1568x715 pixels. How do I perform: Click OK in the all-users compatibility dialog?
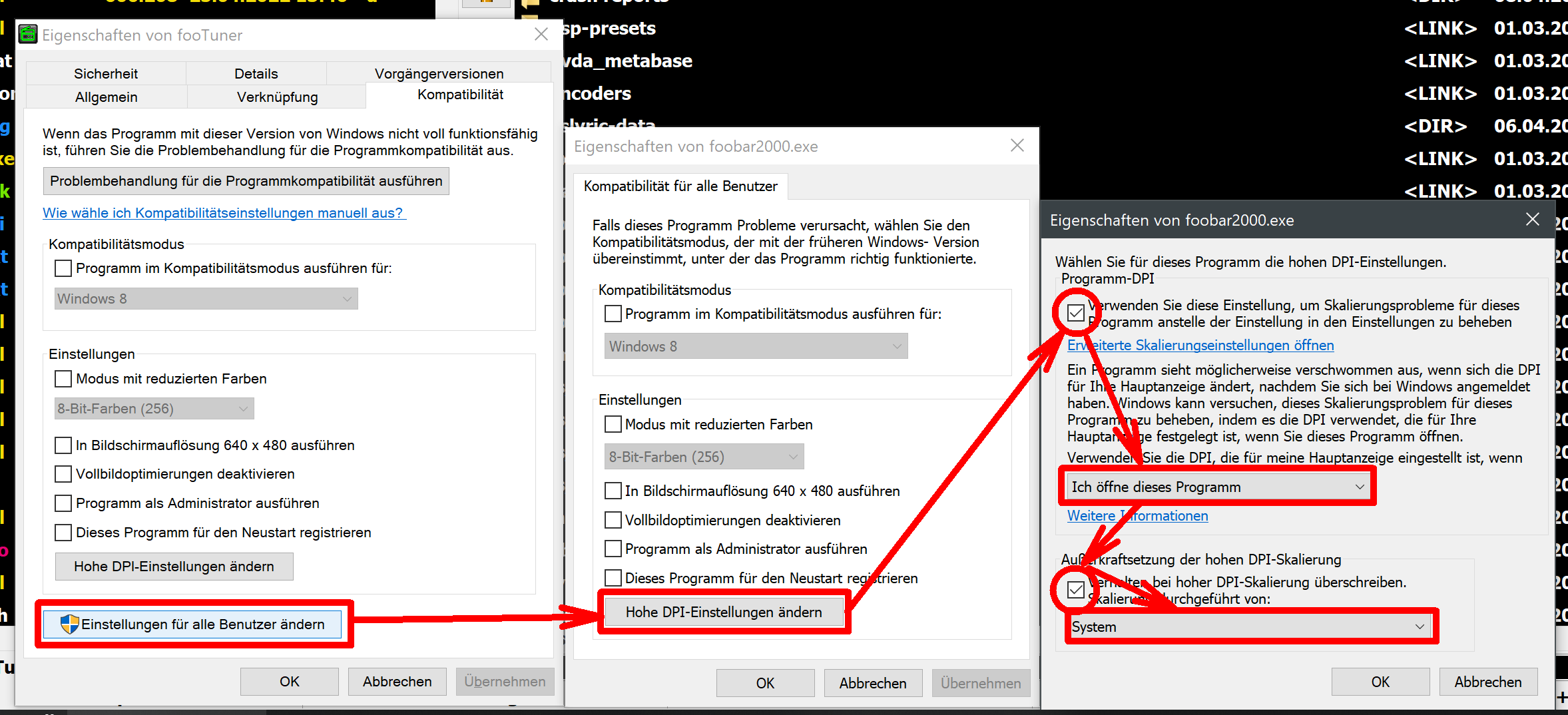point(765,683)
